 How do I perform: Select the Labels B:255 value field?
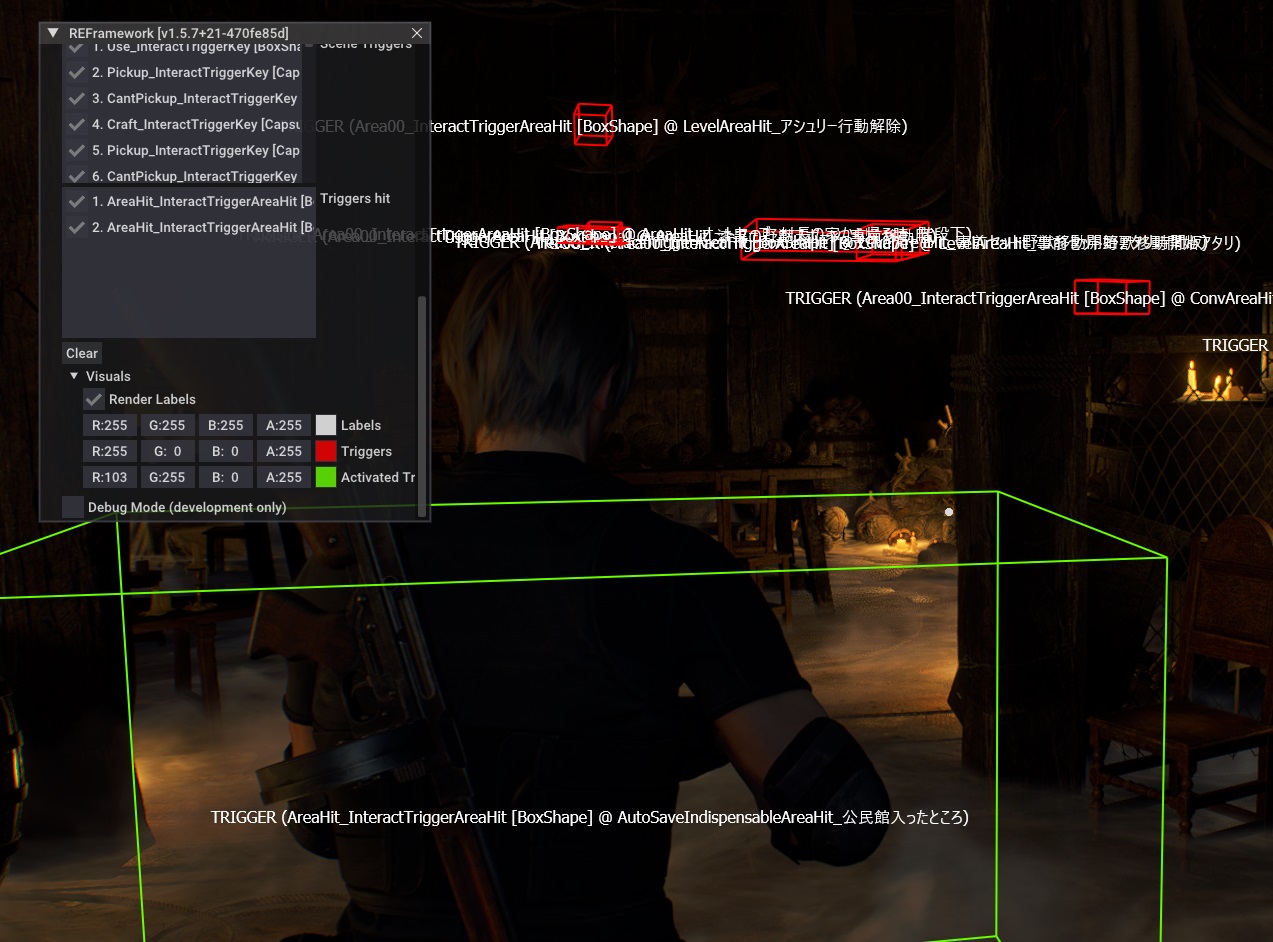tap(226, 425)
